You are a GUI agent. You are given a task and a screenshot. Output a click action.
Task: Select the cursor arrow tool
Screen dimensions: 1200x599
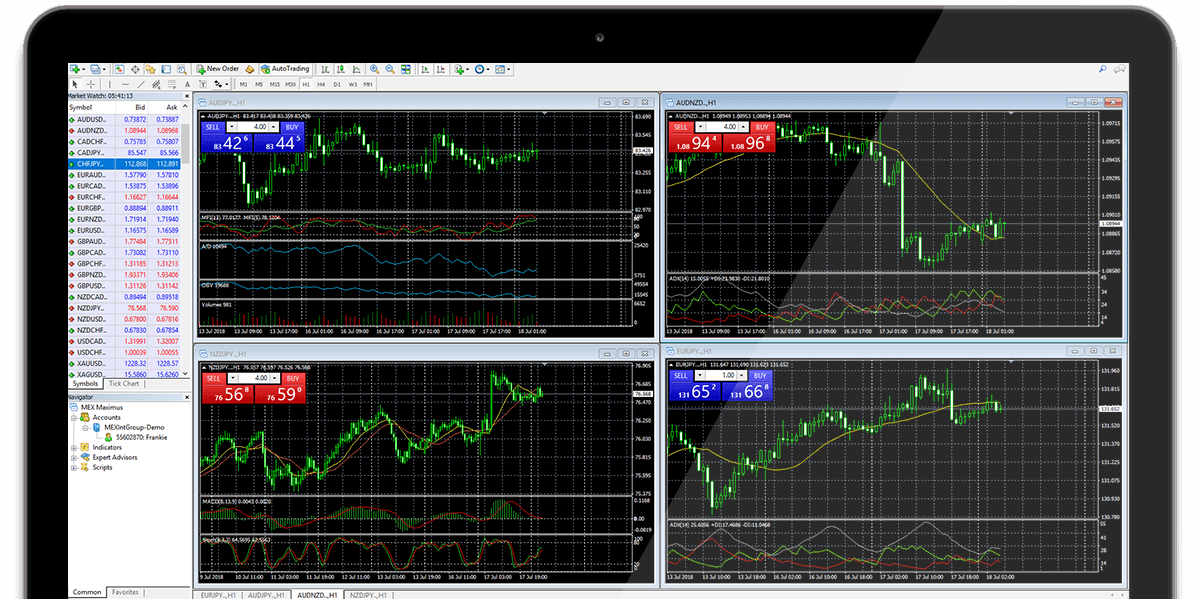coord(75,85)
